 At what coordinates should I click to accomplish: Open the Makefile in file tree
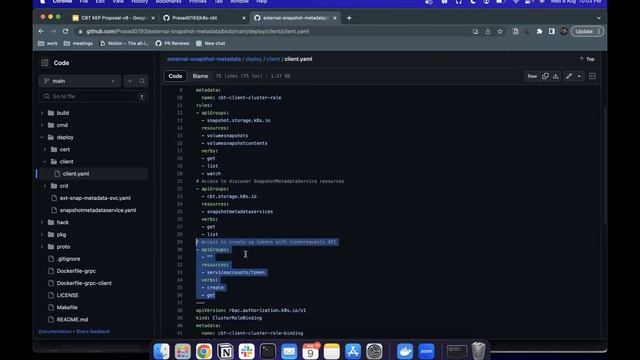67,307
